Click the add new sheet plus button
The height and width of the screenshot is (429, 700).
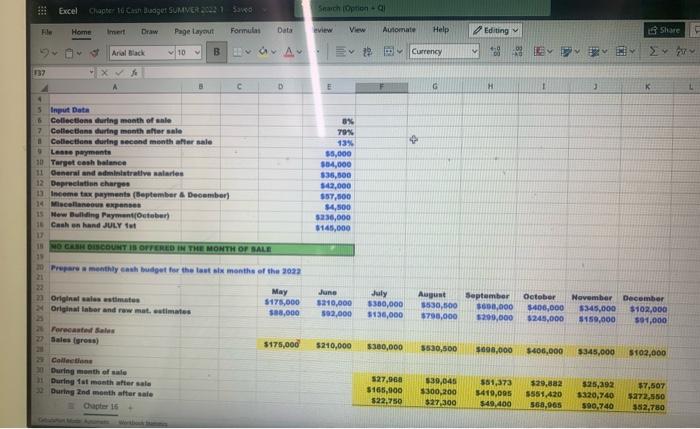tap(130, 407)
